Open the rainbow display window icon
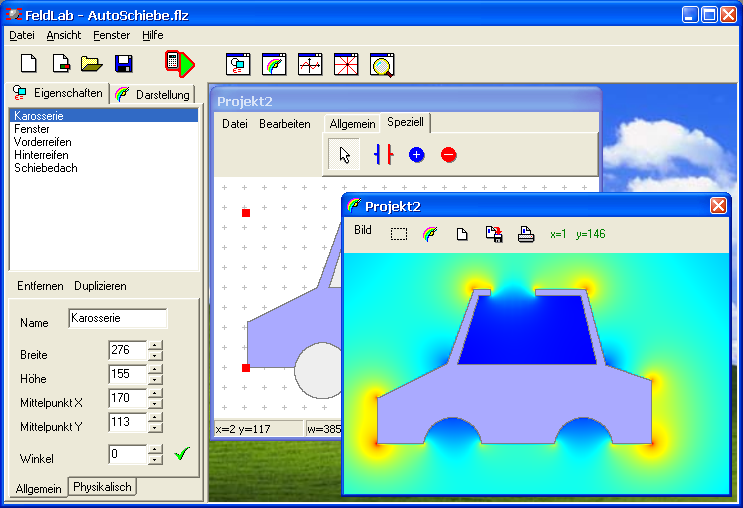The height and width of the screenshot is (508, 743). click(274, 64)
